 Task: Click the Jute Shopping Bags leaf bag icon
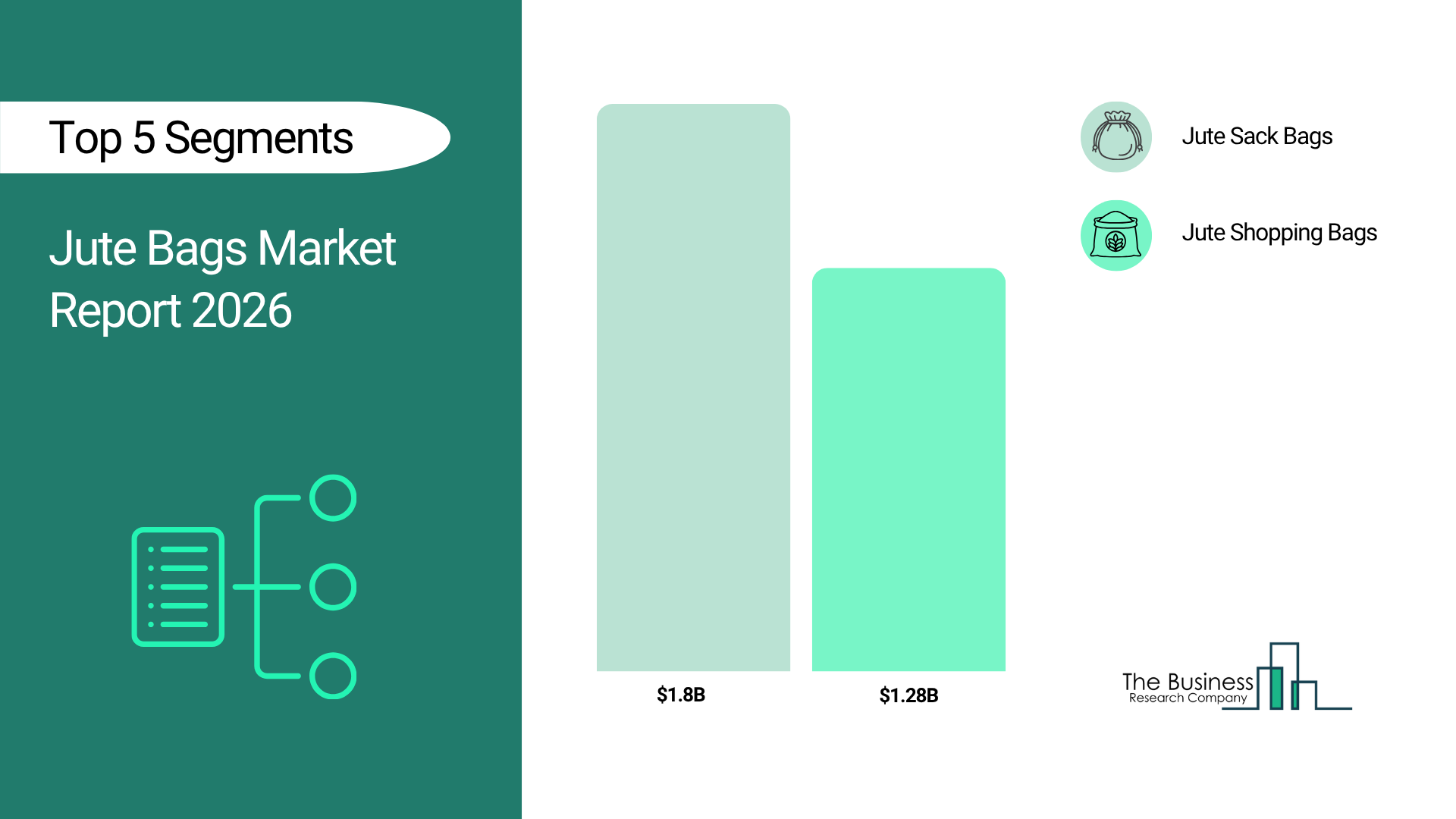pyautogui.click(x=1116, y=236)
